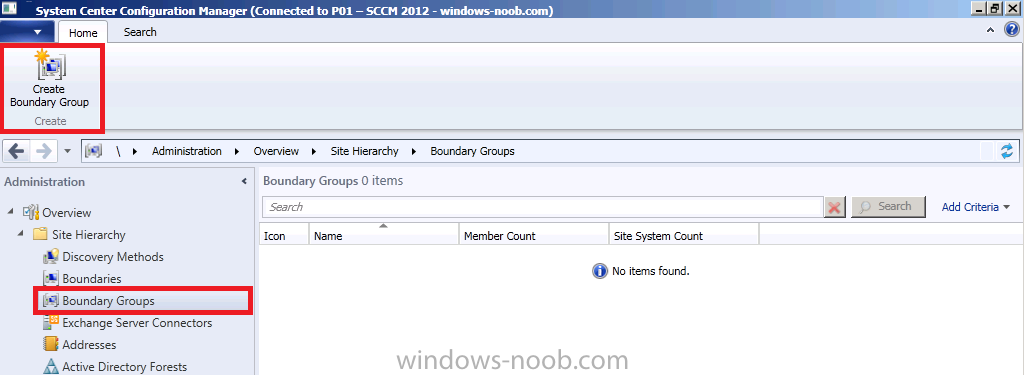
Task: Collapse the ribbon with the up arrow
Action: (990, 29)
